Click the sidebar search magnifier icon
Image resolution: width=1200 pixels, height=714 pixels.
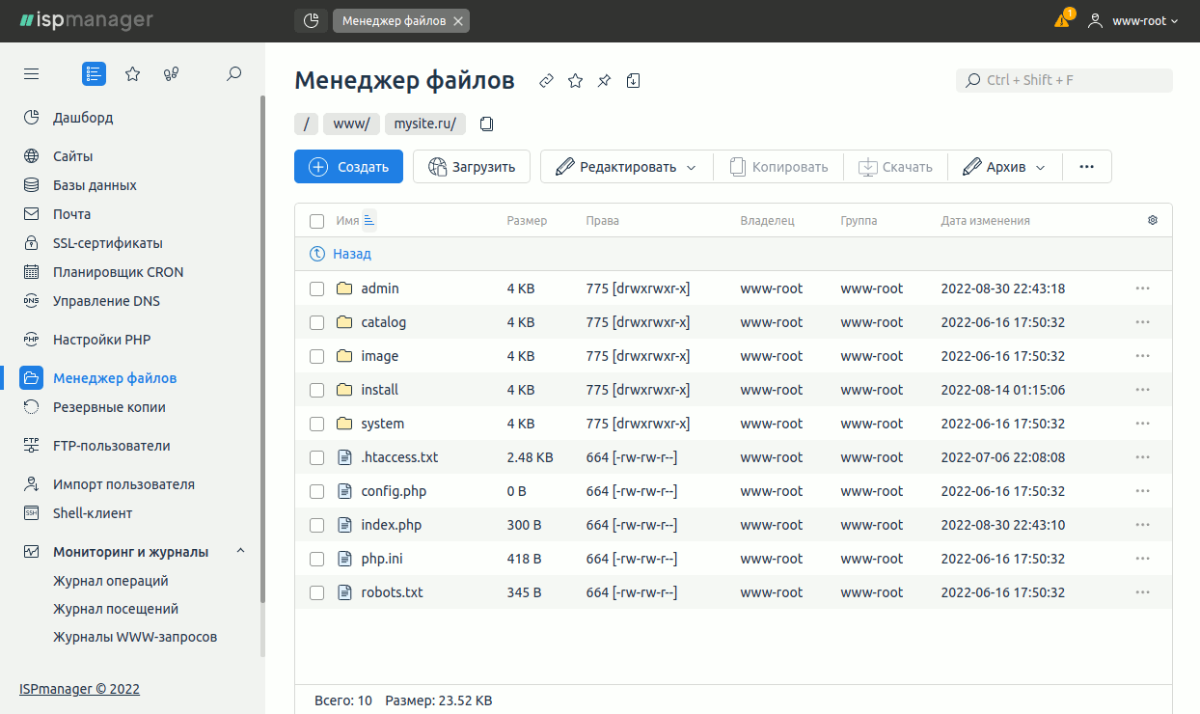click(x=234, y=74)
